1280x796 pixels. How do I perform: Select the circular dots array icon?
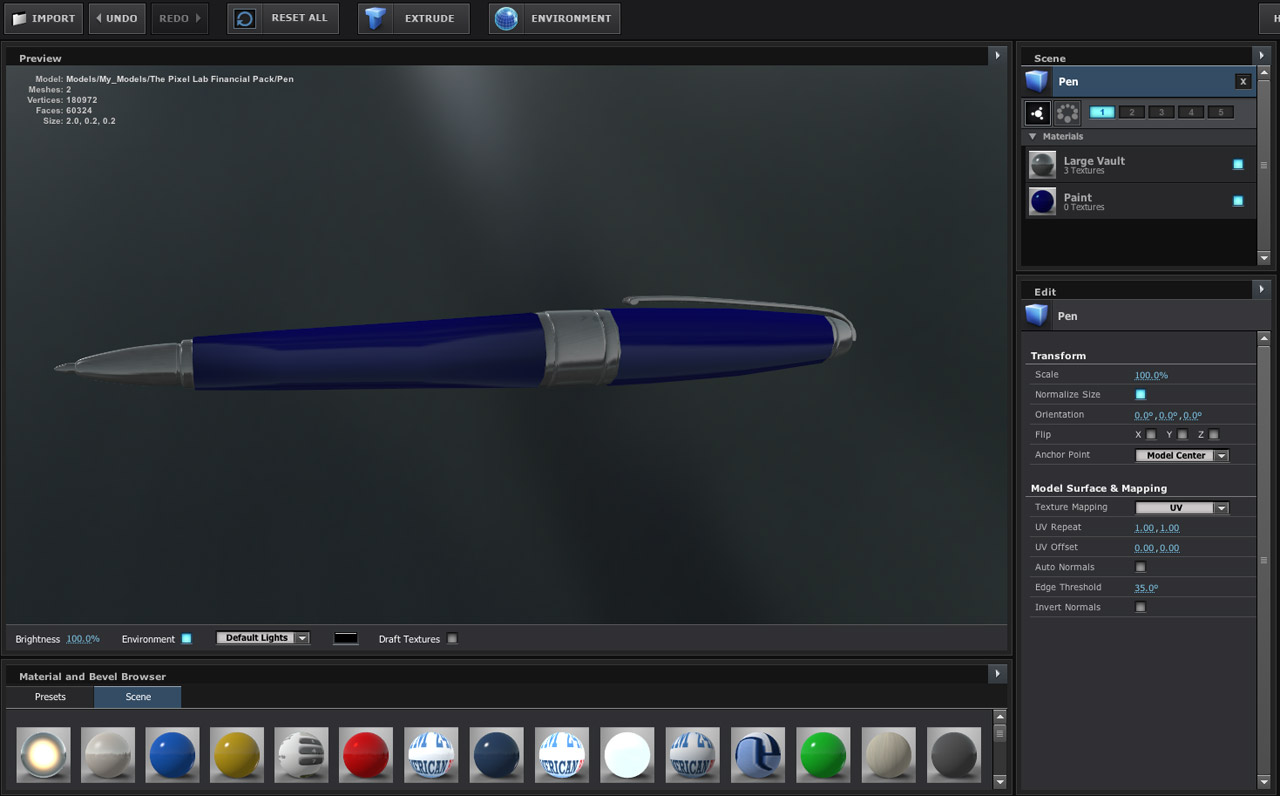point(1067,113)
